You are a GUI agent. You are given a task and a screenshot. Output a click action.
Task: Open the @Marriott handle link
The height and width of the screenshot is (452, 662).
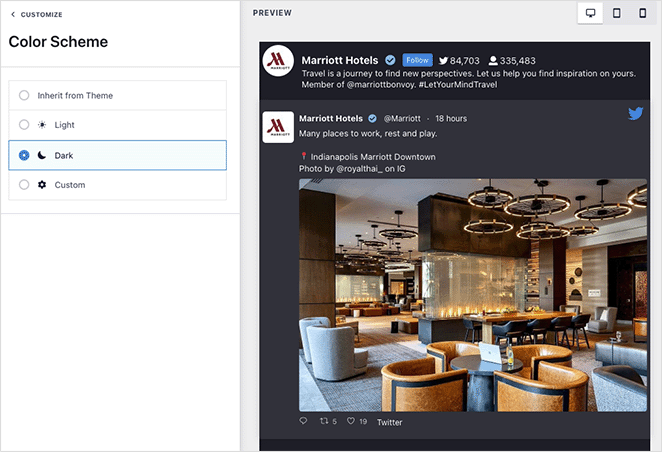[402, 119]
